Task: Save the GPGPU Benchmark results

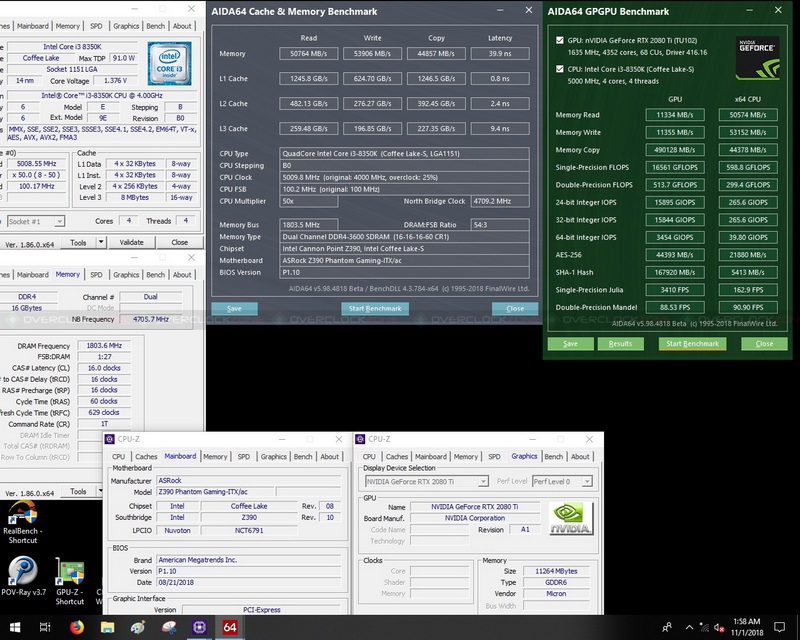Action: (x=570, y=343)
